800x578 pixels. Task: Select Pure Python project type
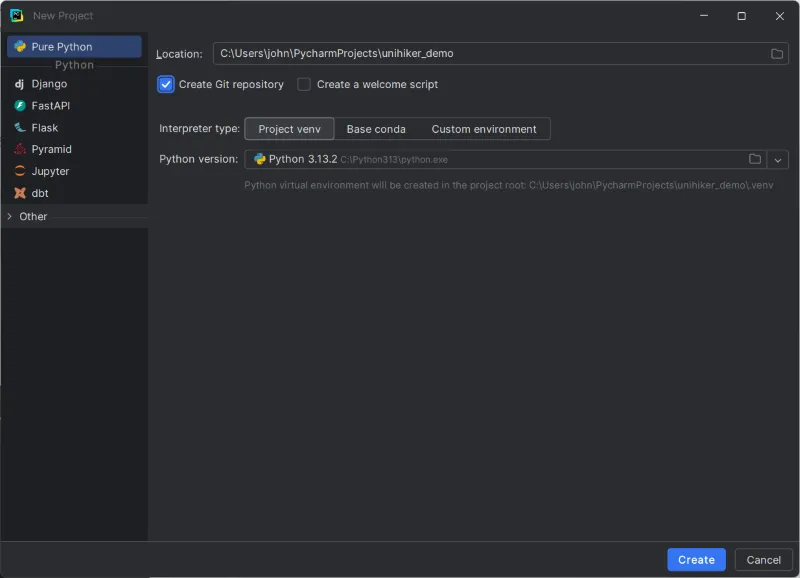pyautogui.click(x=74, y=46)
